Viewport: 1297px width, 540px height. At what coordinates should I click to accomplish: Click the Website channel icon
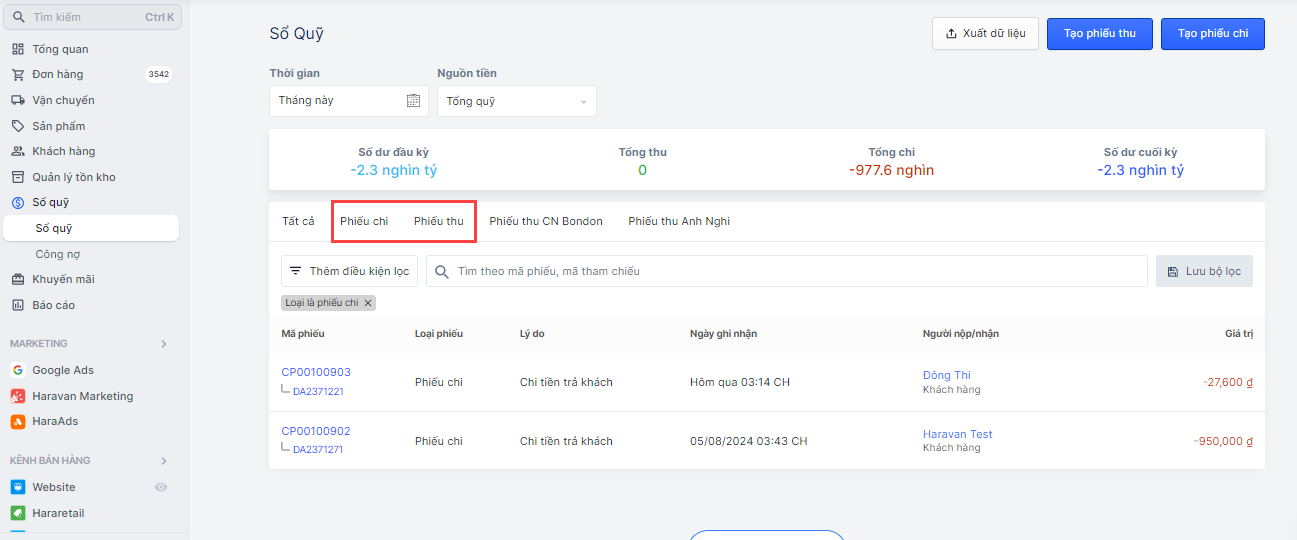[x=17, y=487]
